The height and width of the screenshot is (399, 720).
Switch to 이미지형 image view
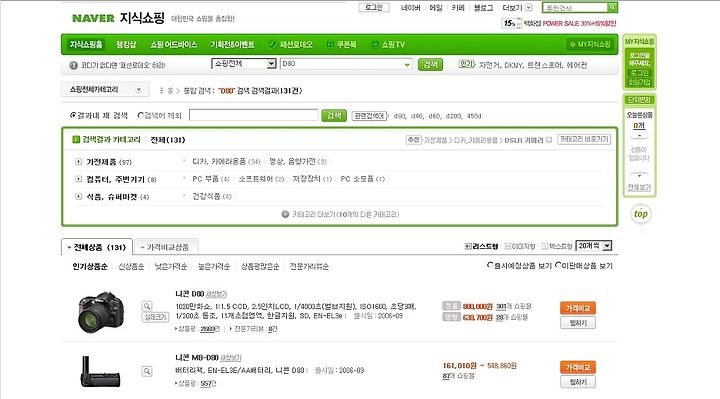520,247
